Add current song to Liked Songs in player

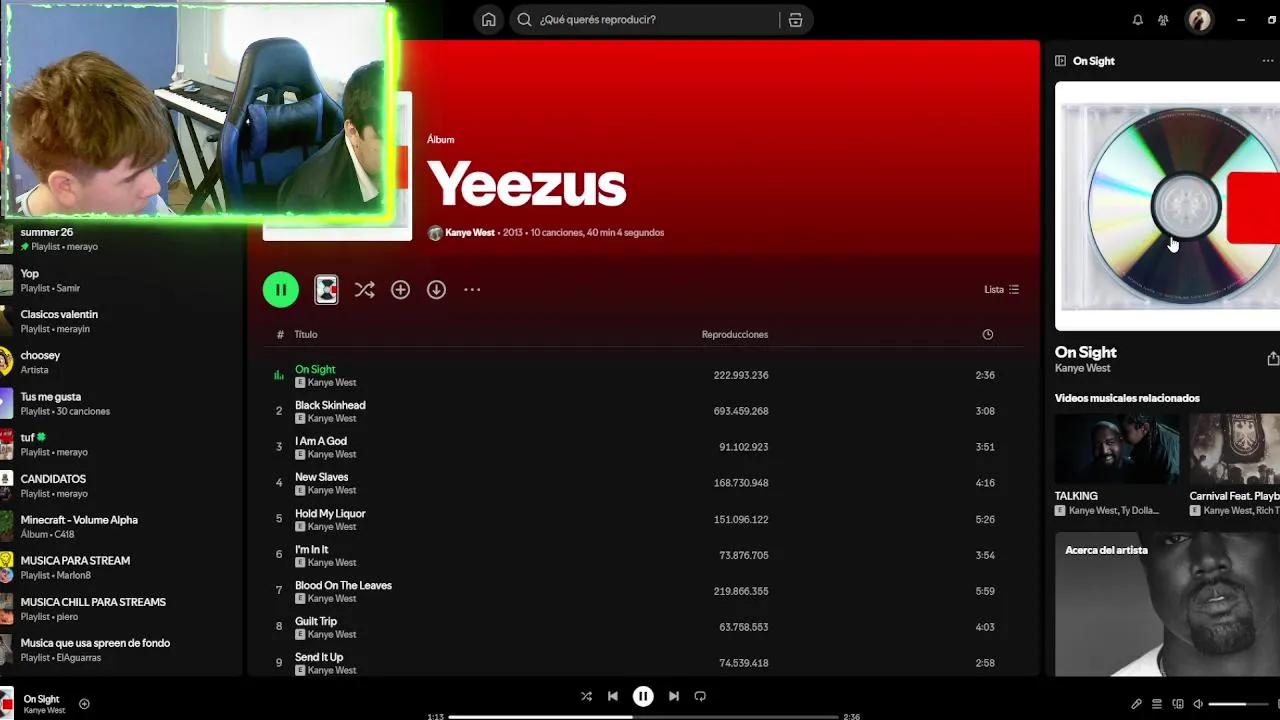tap(84, 704)
